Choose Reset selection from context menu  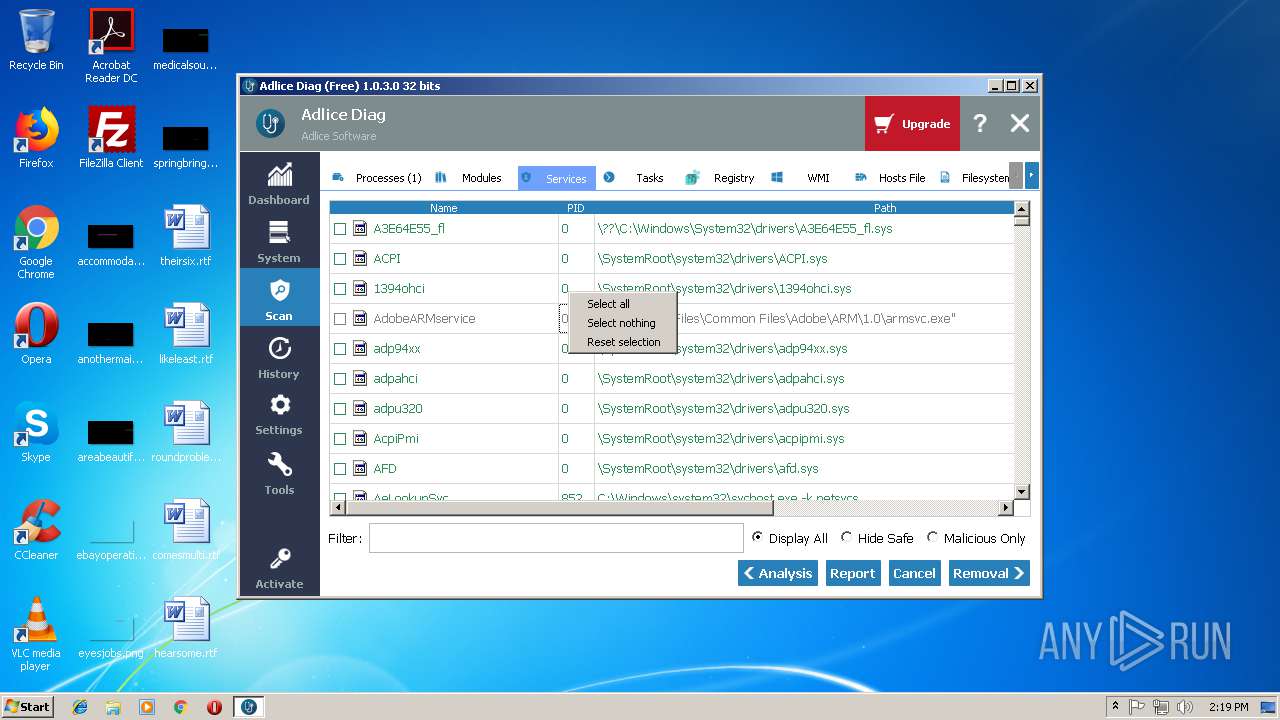[x=623, y=342]
